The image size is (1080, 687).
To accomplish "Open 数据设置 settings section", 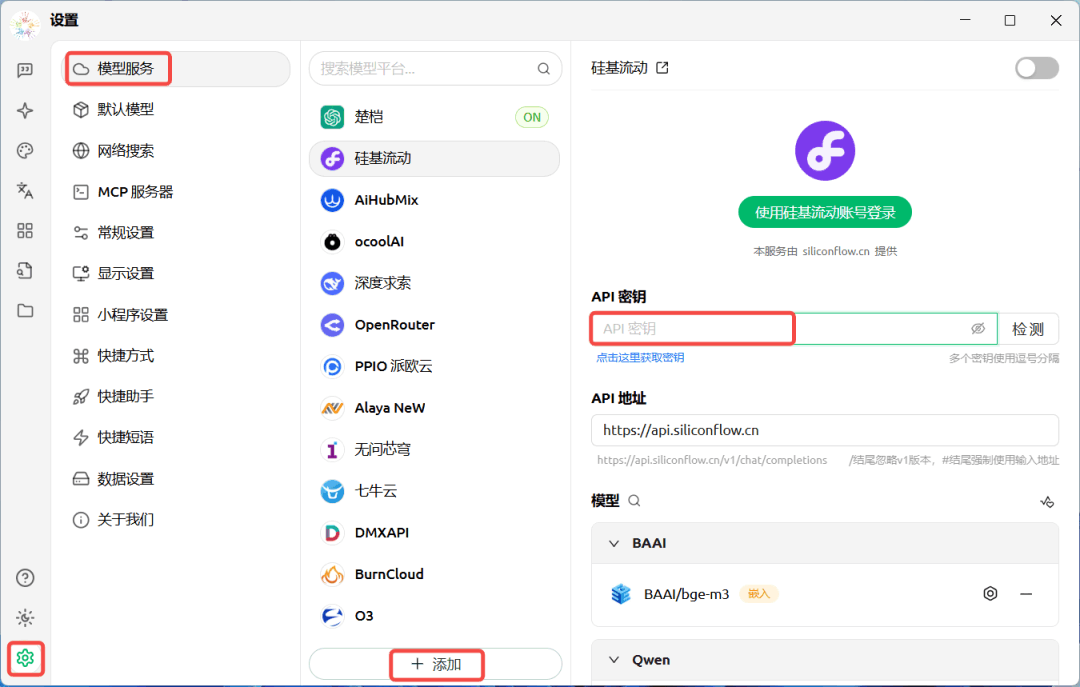I will pyautogui.click(x=176, y=479).
